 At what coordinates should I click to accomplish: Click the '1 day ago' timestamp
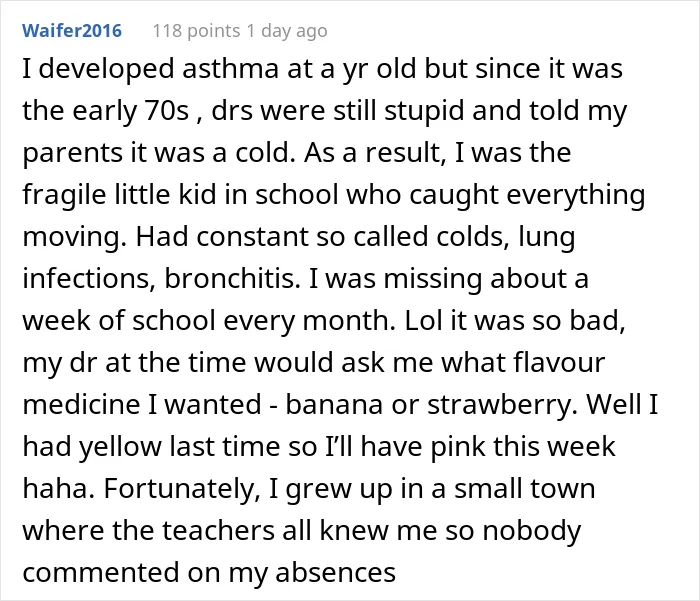(x=287, y=31)
